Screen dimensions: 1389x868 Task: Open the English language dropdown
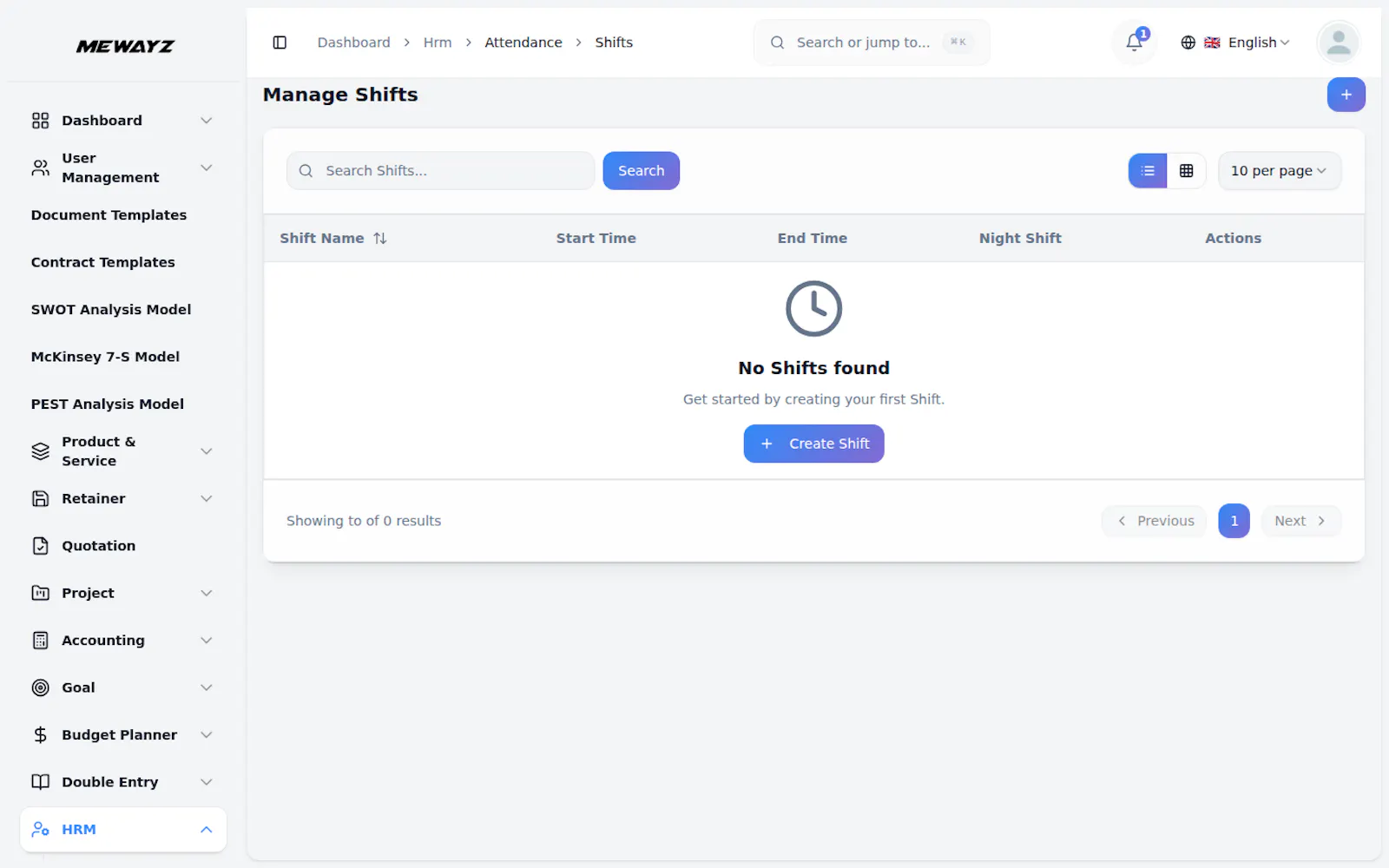1258,43
